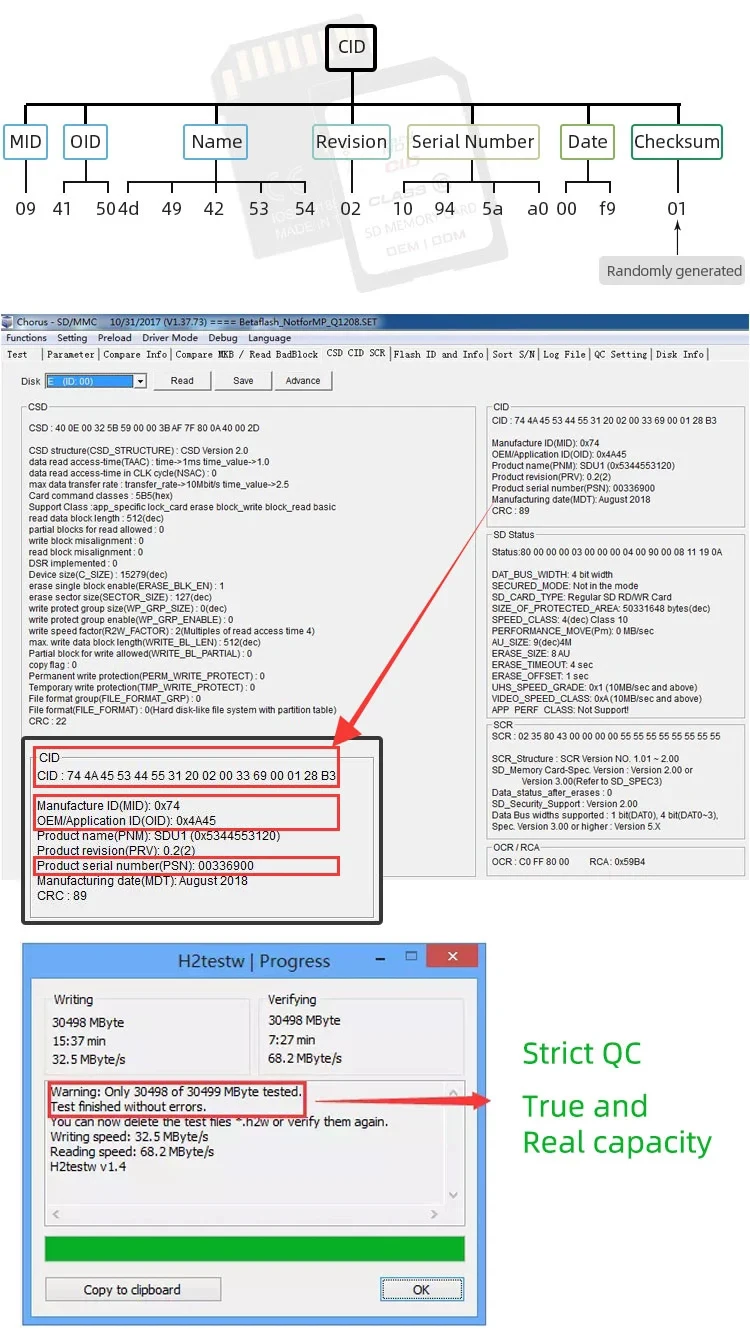The width and height of the screenshot is (750, 1340).
Task: Click the Chorus app icon in title bar
Action: click(x=8, y=322)
